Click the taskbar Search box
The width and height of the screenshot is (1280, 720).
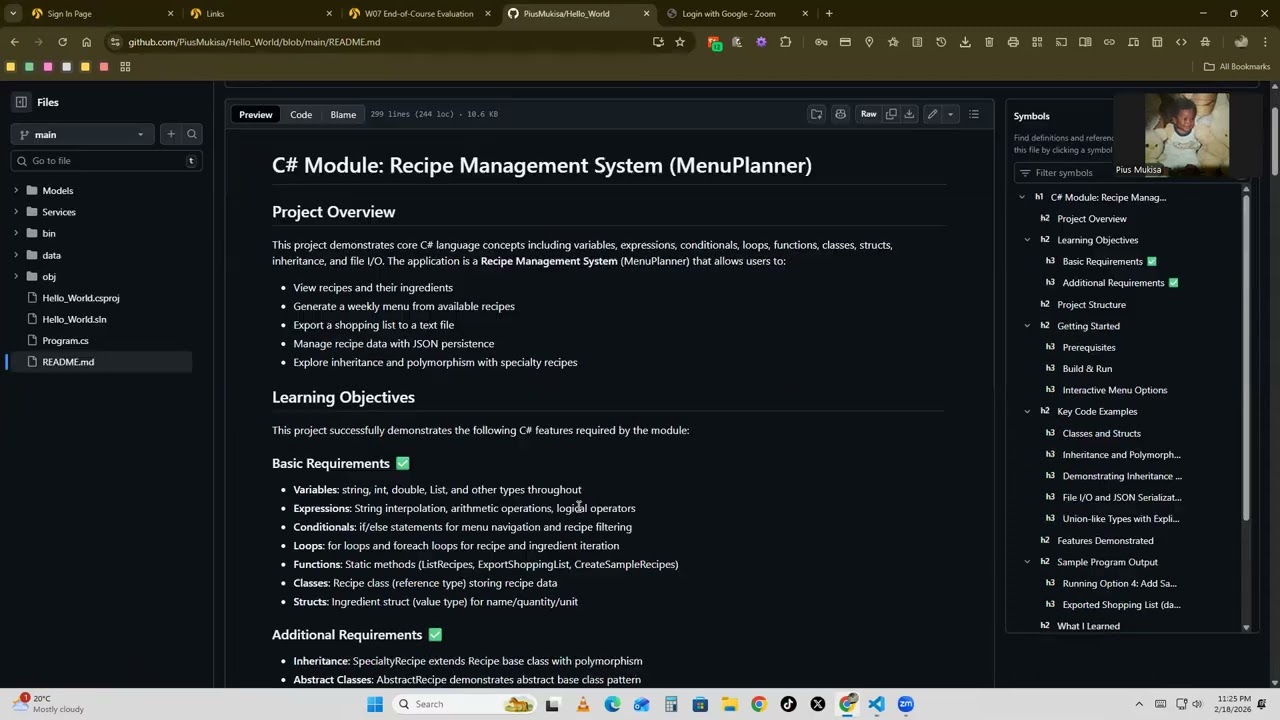point(462,704)
